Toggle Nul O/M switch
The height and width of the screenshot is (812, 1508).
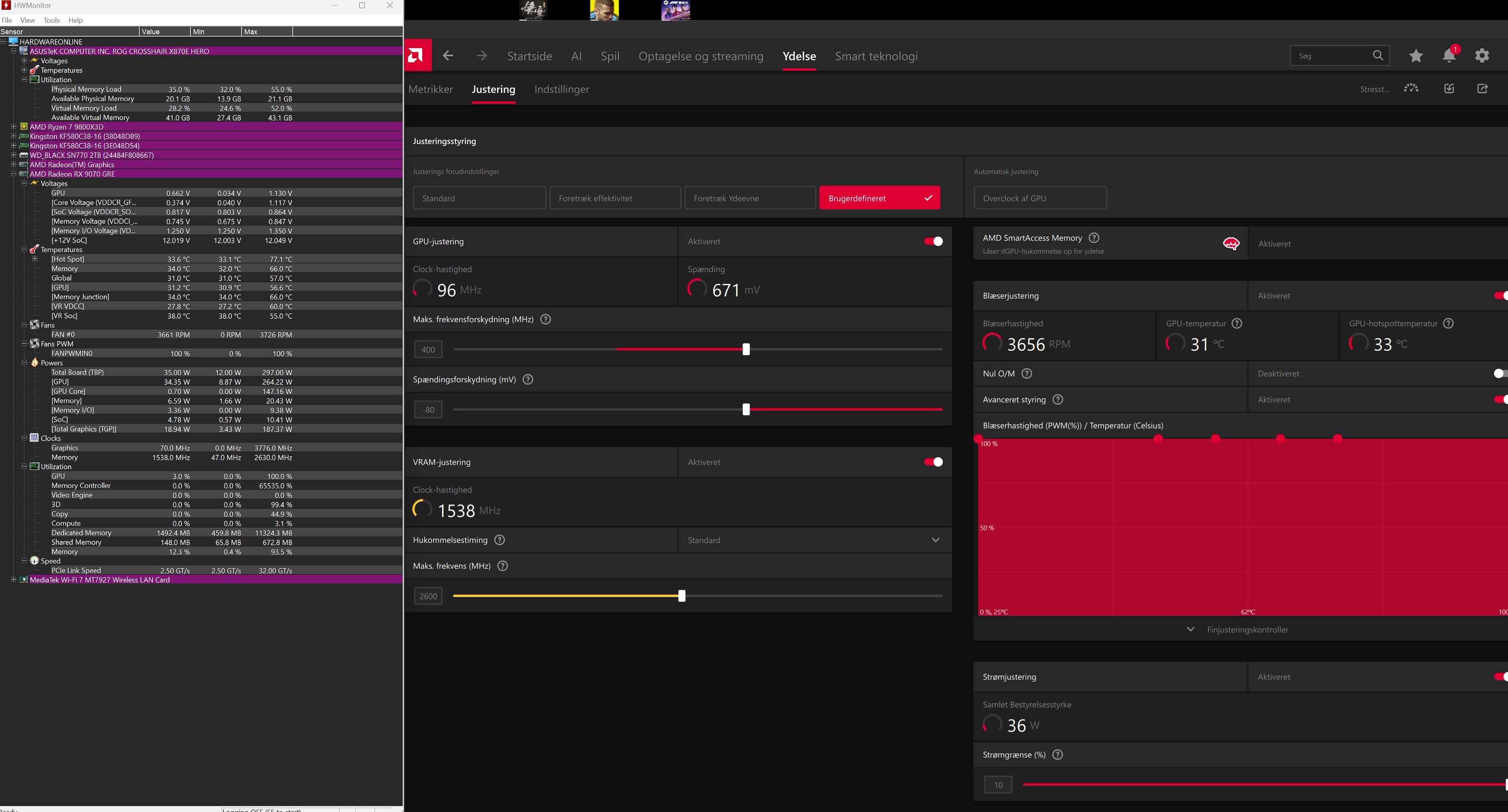[x=1501, y=373]
